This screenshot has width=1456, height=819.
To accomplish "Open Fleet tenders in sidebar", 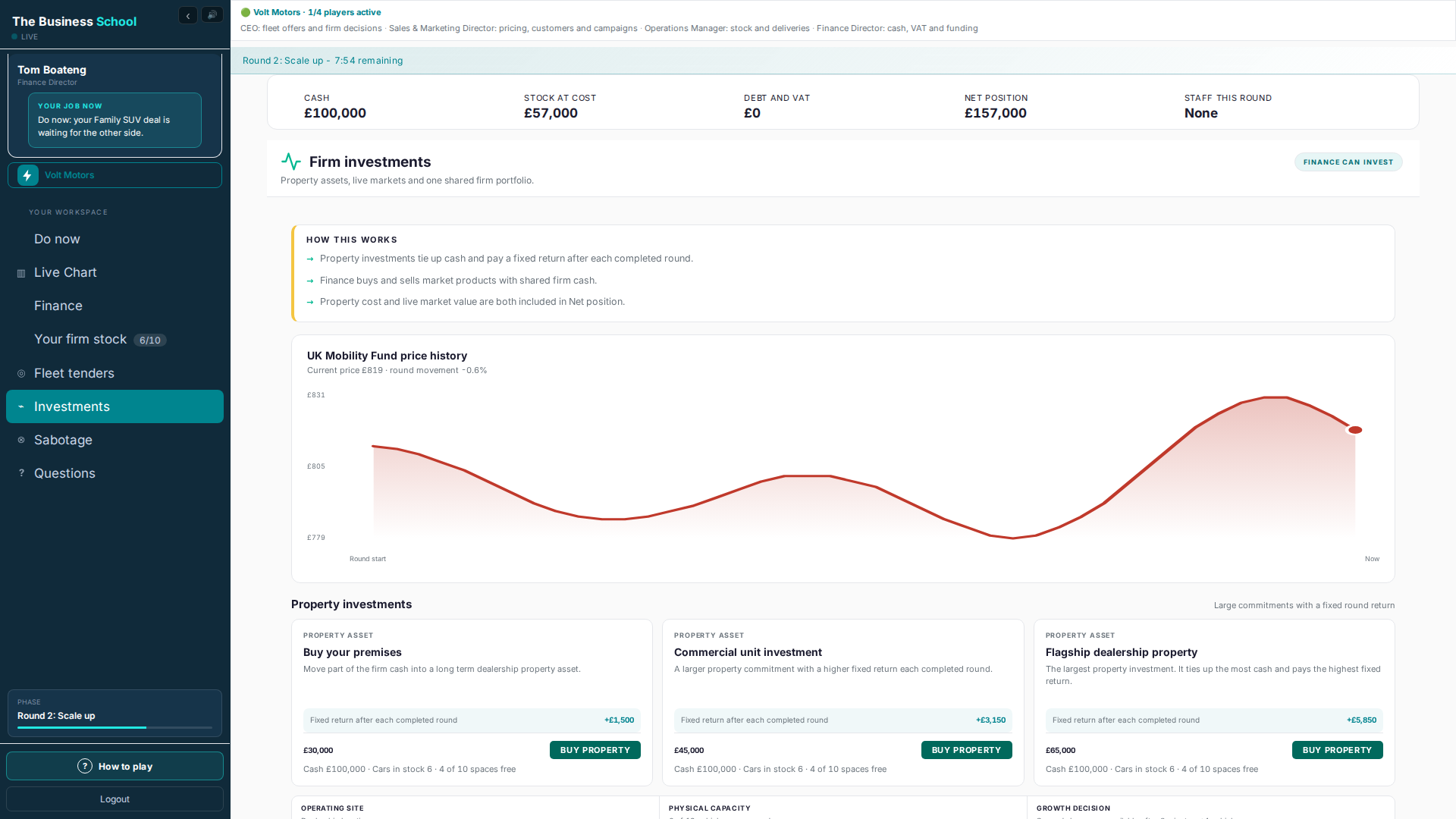I will (115, 373).
